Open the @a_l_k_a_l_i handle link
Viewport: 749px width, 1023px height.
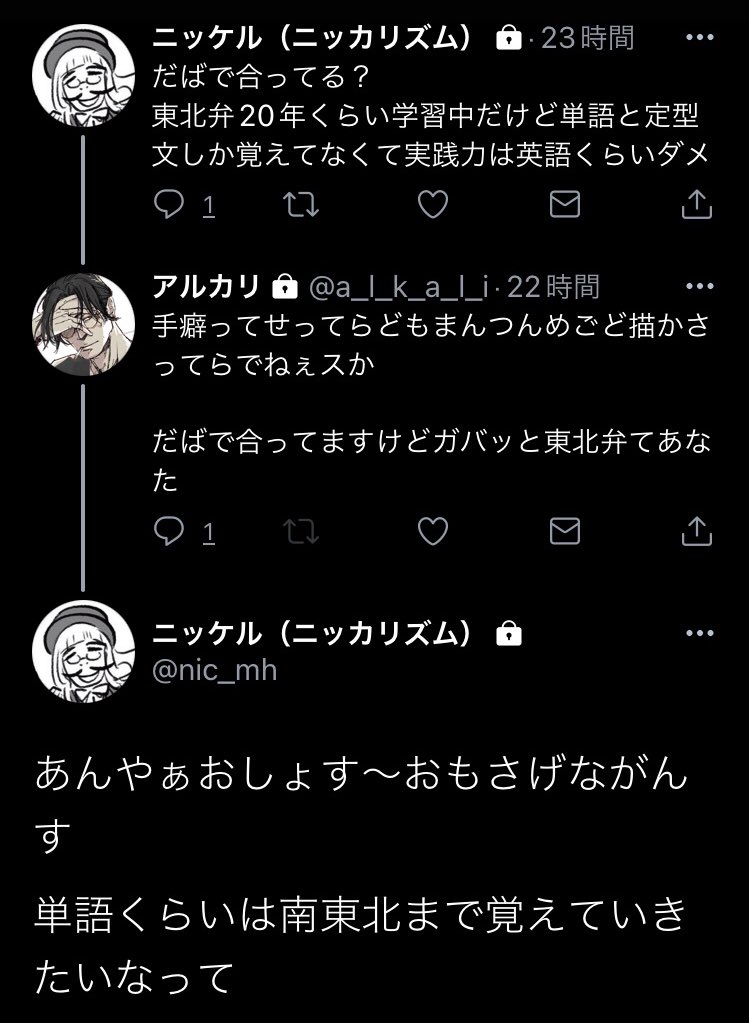point(399,288)
